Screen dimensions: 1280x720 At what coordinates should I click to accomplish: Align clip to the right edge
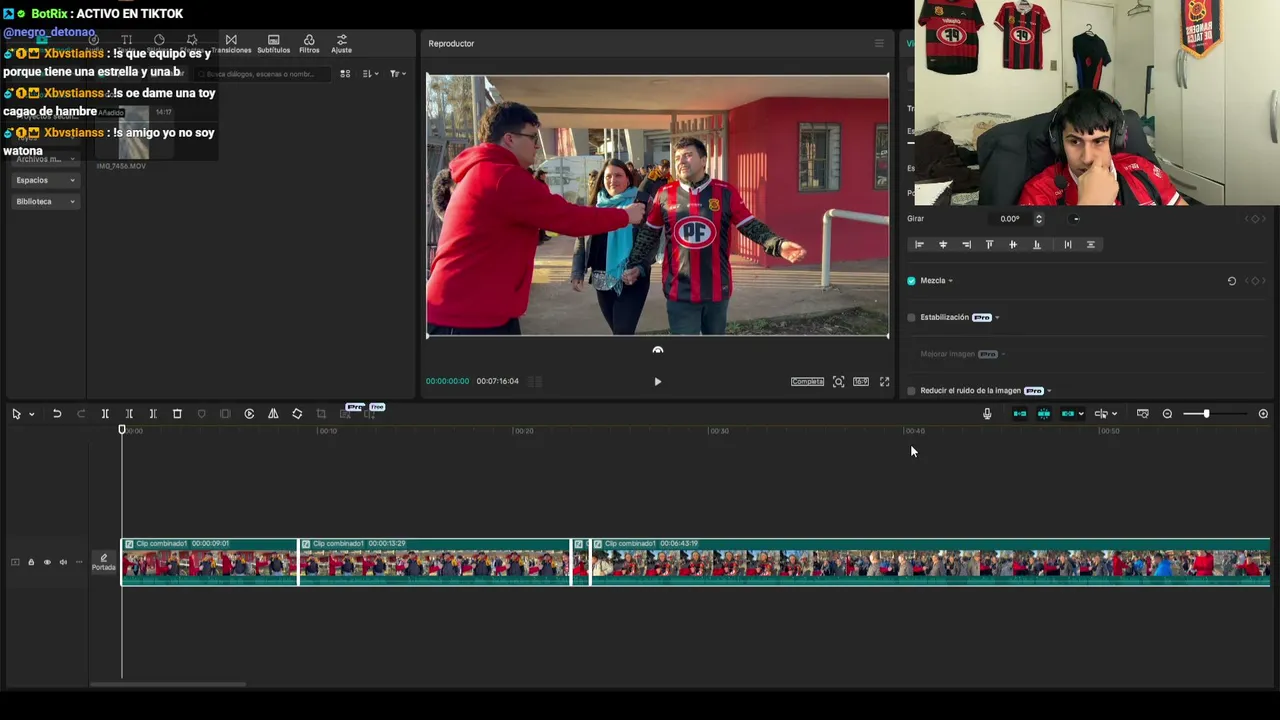coord(966,245)
